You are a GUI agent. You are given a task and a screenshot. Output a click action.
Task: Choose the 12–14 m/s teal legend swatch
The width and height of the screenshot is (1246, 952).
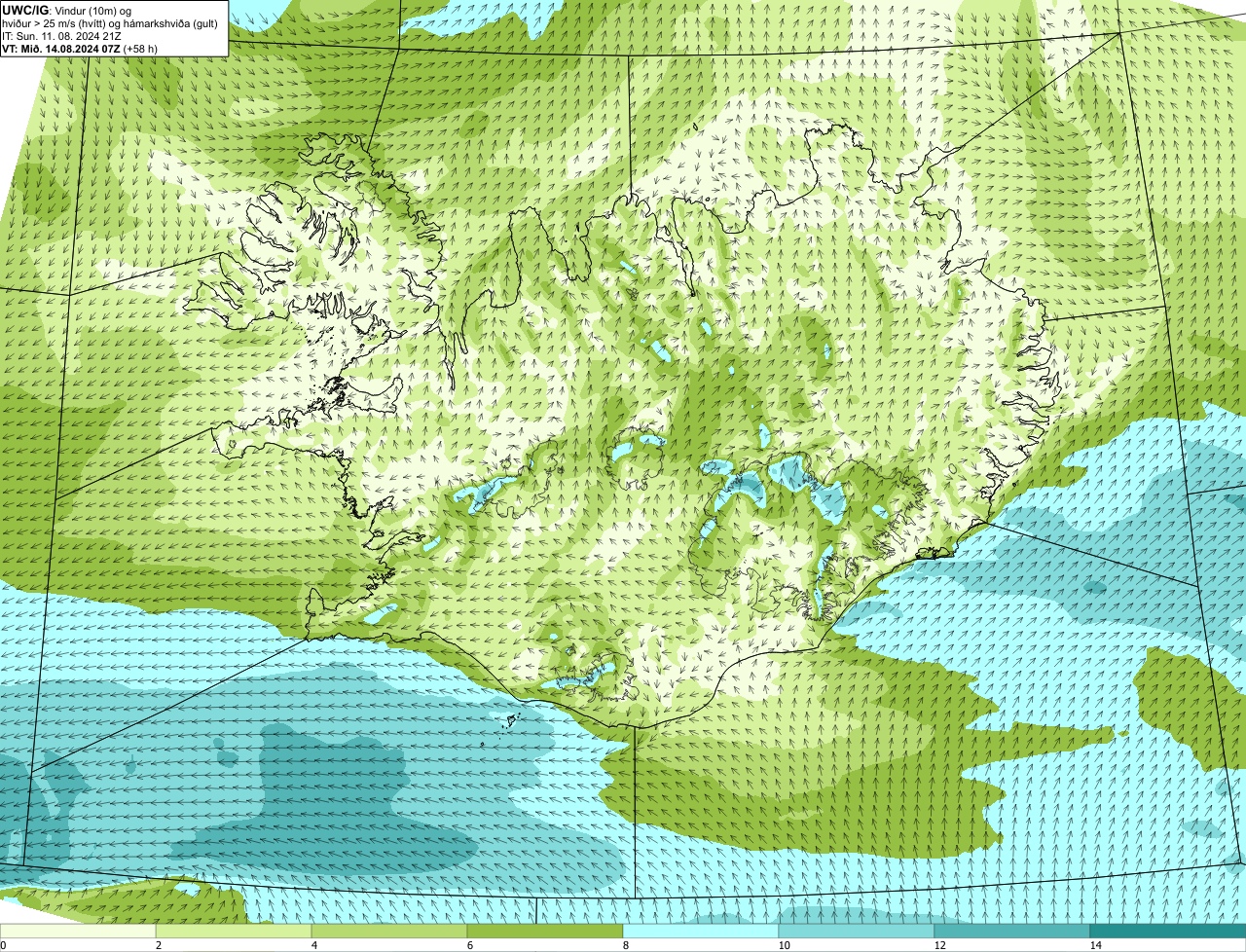[1012, 931]
